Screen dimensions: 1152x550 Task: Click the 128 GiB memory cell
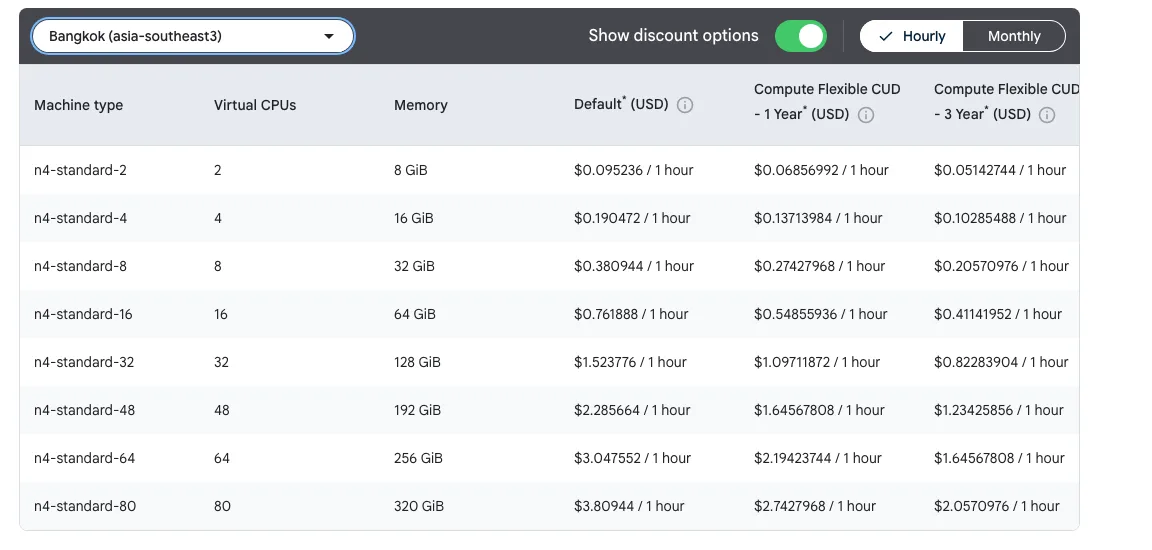click(x=417, y=362)
